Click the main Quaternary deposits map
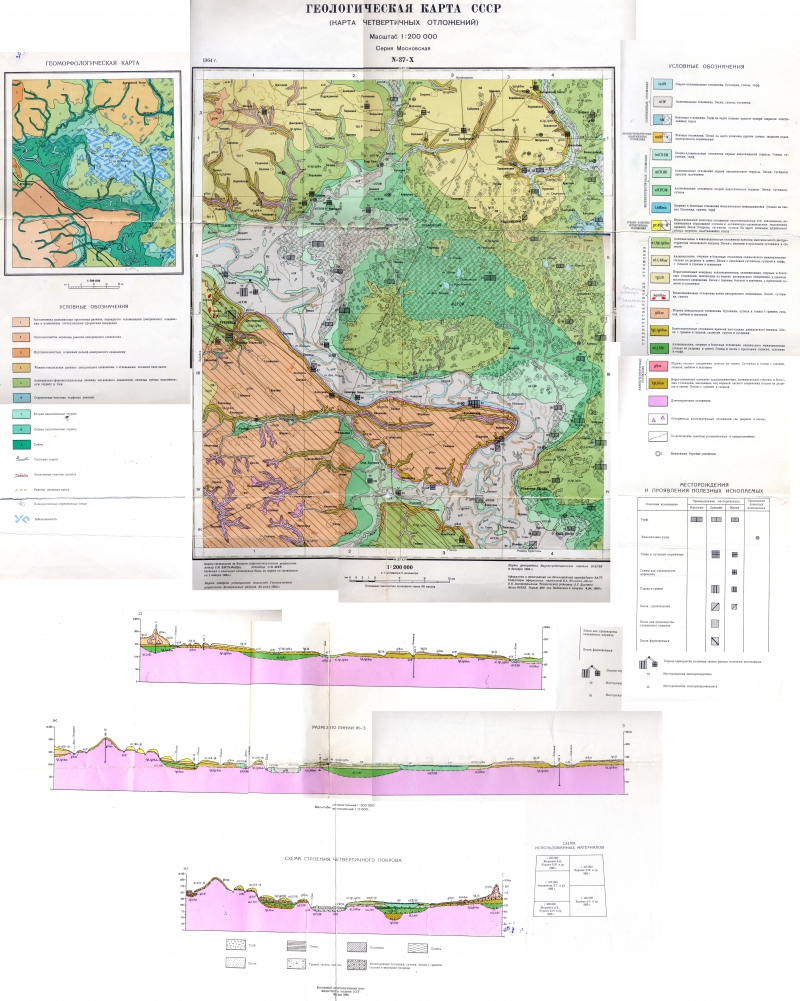Screen dimensions: 800x1001 point(403,313)
